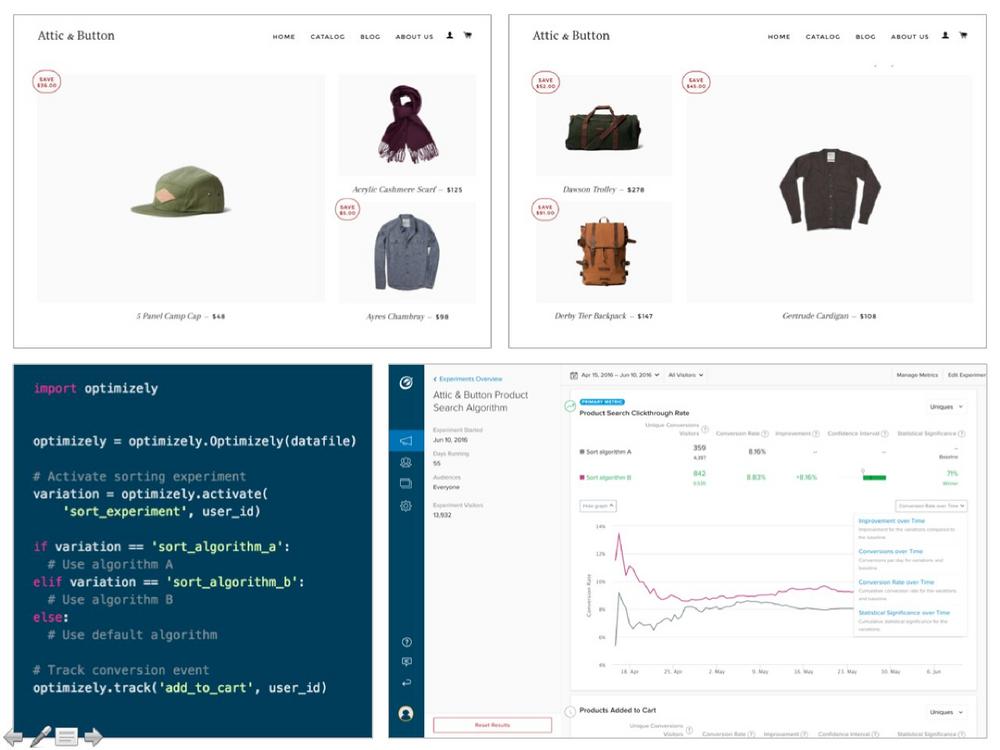The width and height of the screenshot is (1000, 750).
Task: Expand the date range dropdown
Action: [615, 375]
